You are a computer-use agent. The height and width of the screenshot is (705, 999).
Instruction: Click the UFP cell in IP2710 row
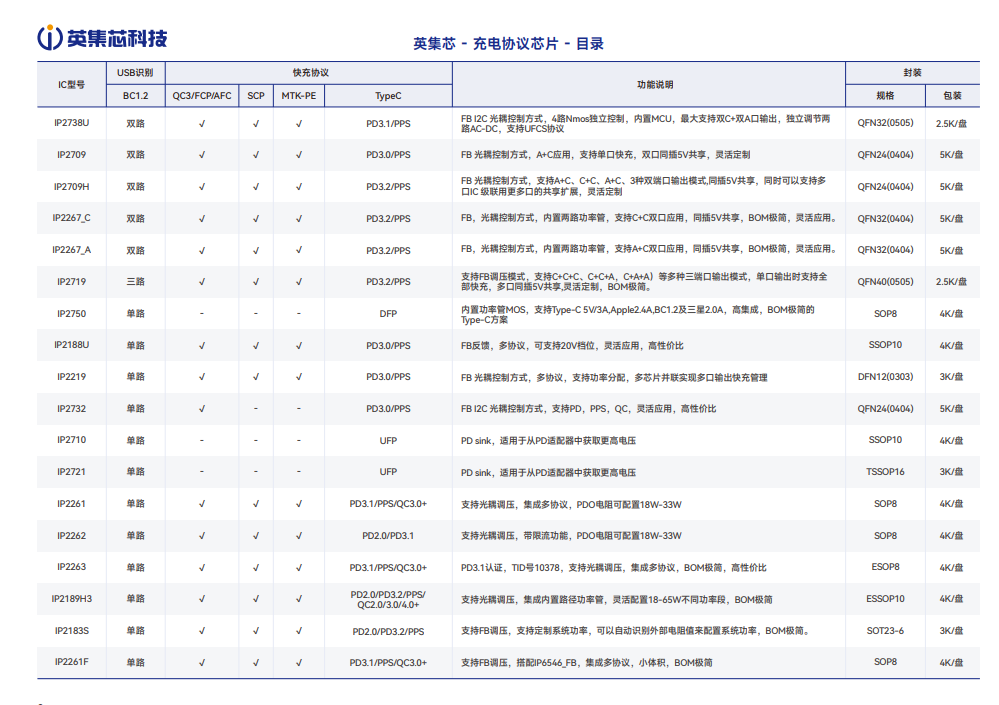point(388,440)
